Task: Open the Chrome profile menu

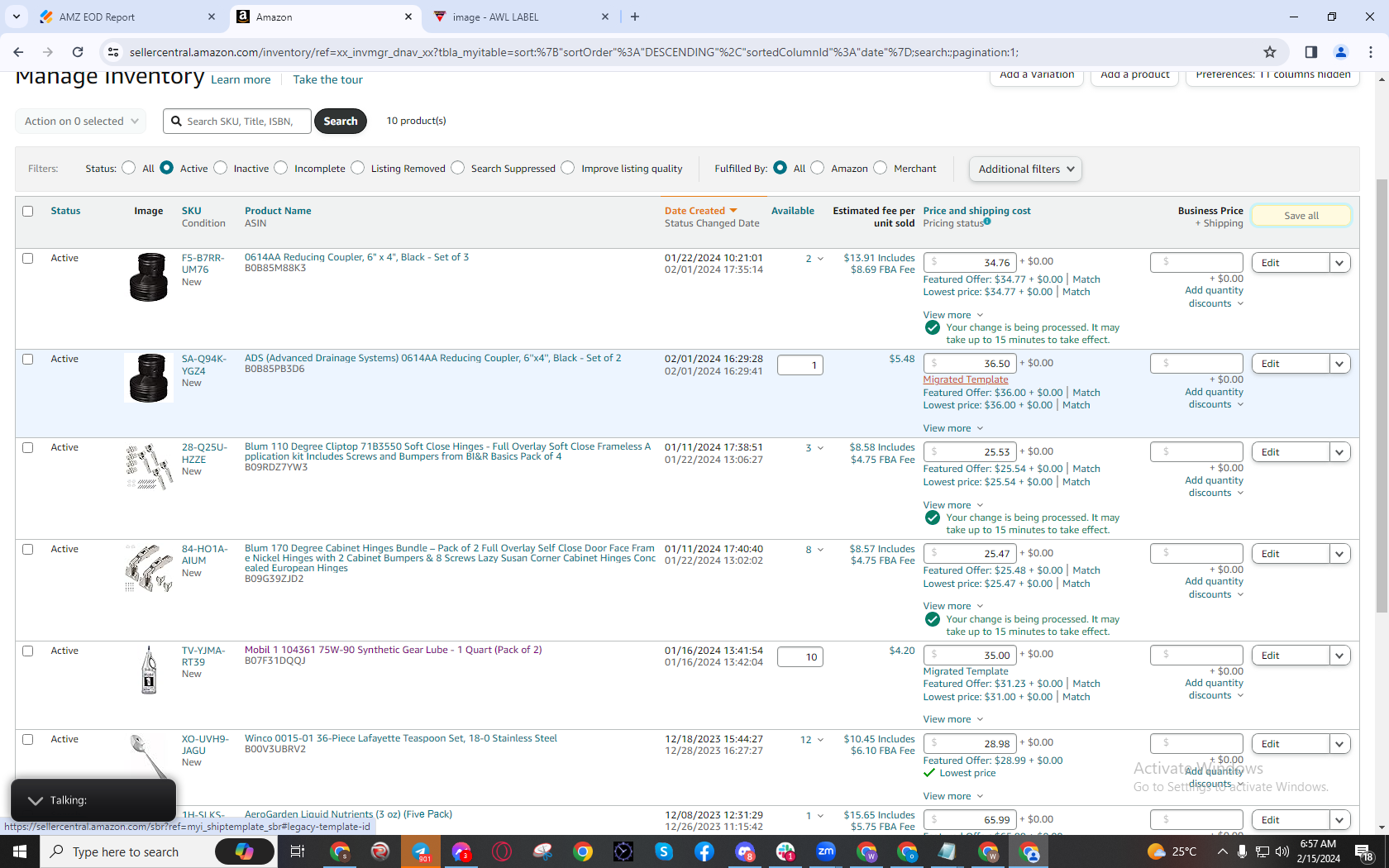Action: click(x=1341, y=52)
